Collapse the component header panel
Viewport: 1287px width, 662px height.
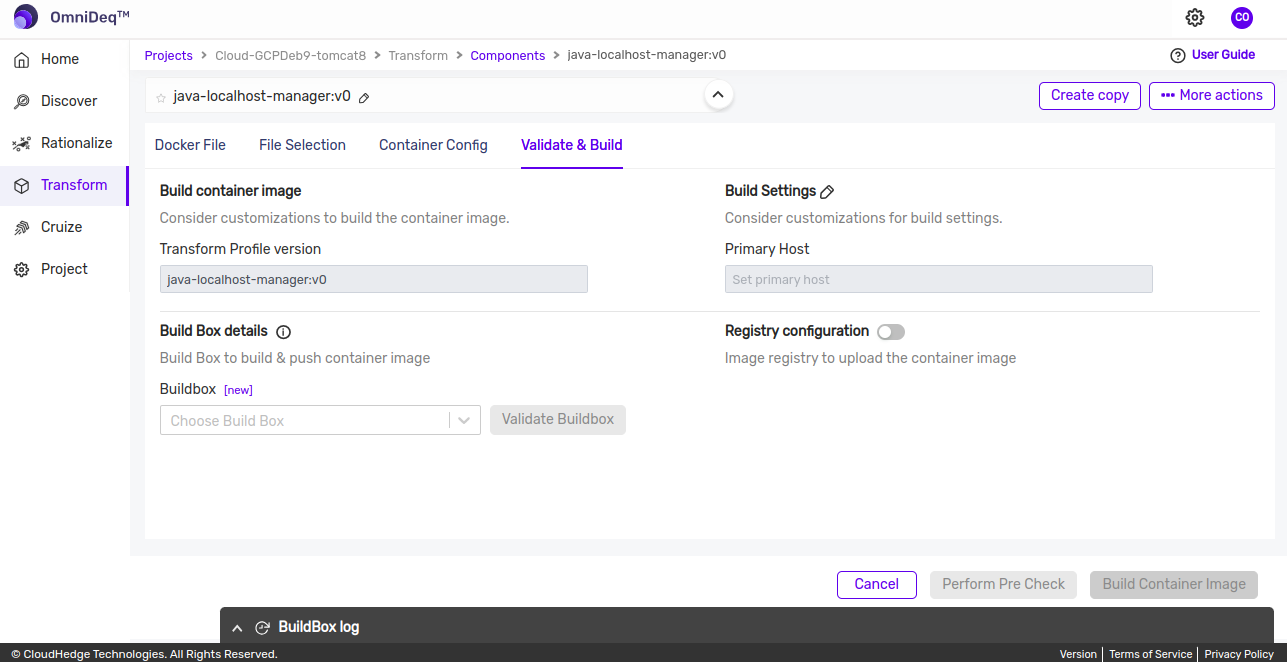pos(718,95)
